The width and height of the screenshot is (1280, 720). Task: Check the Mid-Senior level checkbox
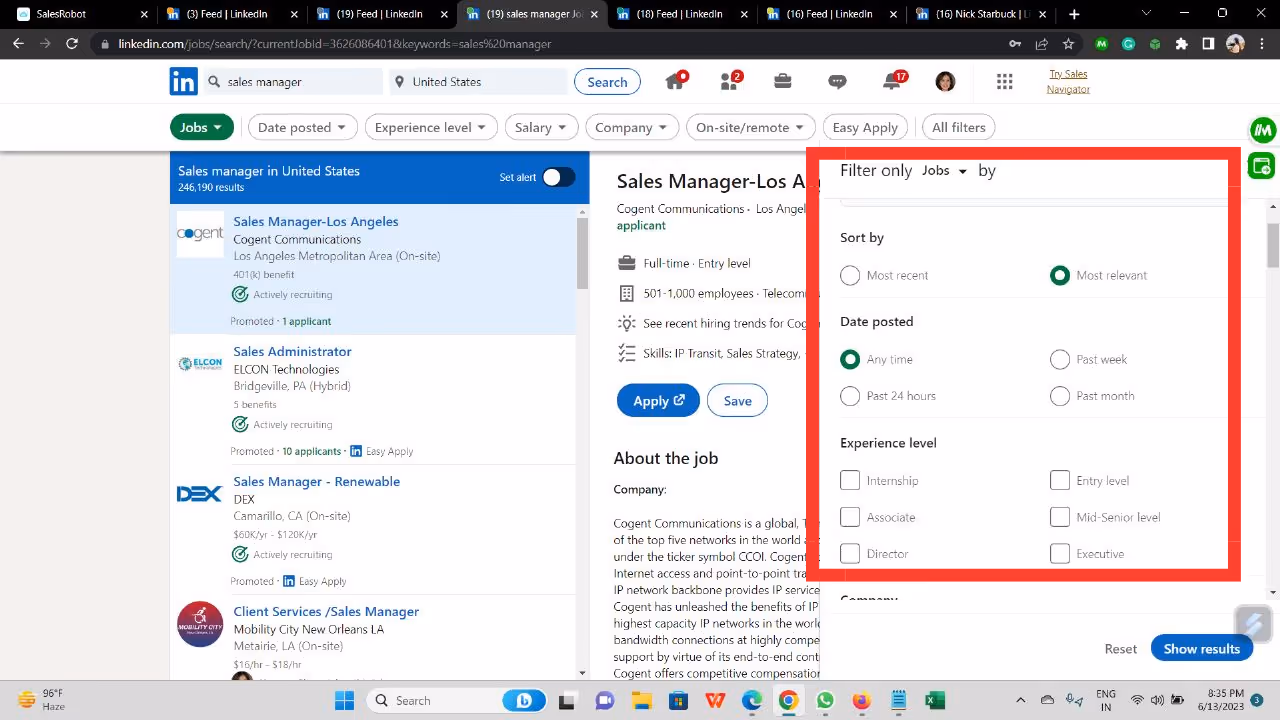pyautogui.click(x=1060, y=517)
